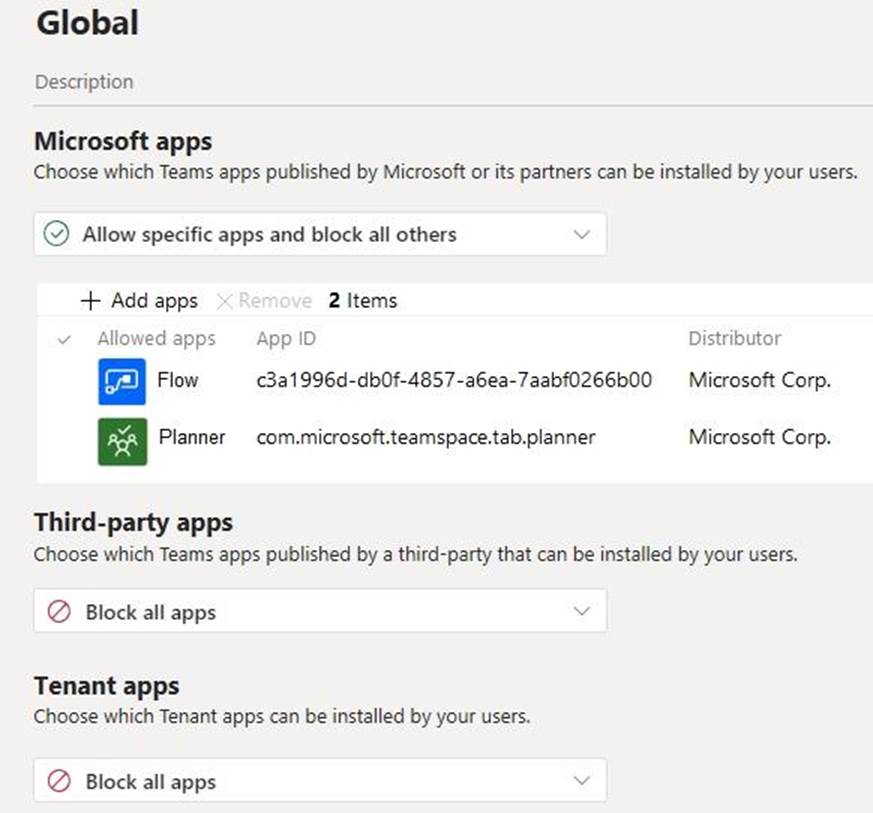Sort by the Allowed apps column header
This screenshot has height=813, width=873.
coord(156,339)
